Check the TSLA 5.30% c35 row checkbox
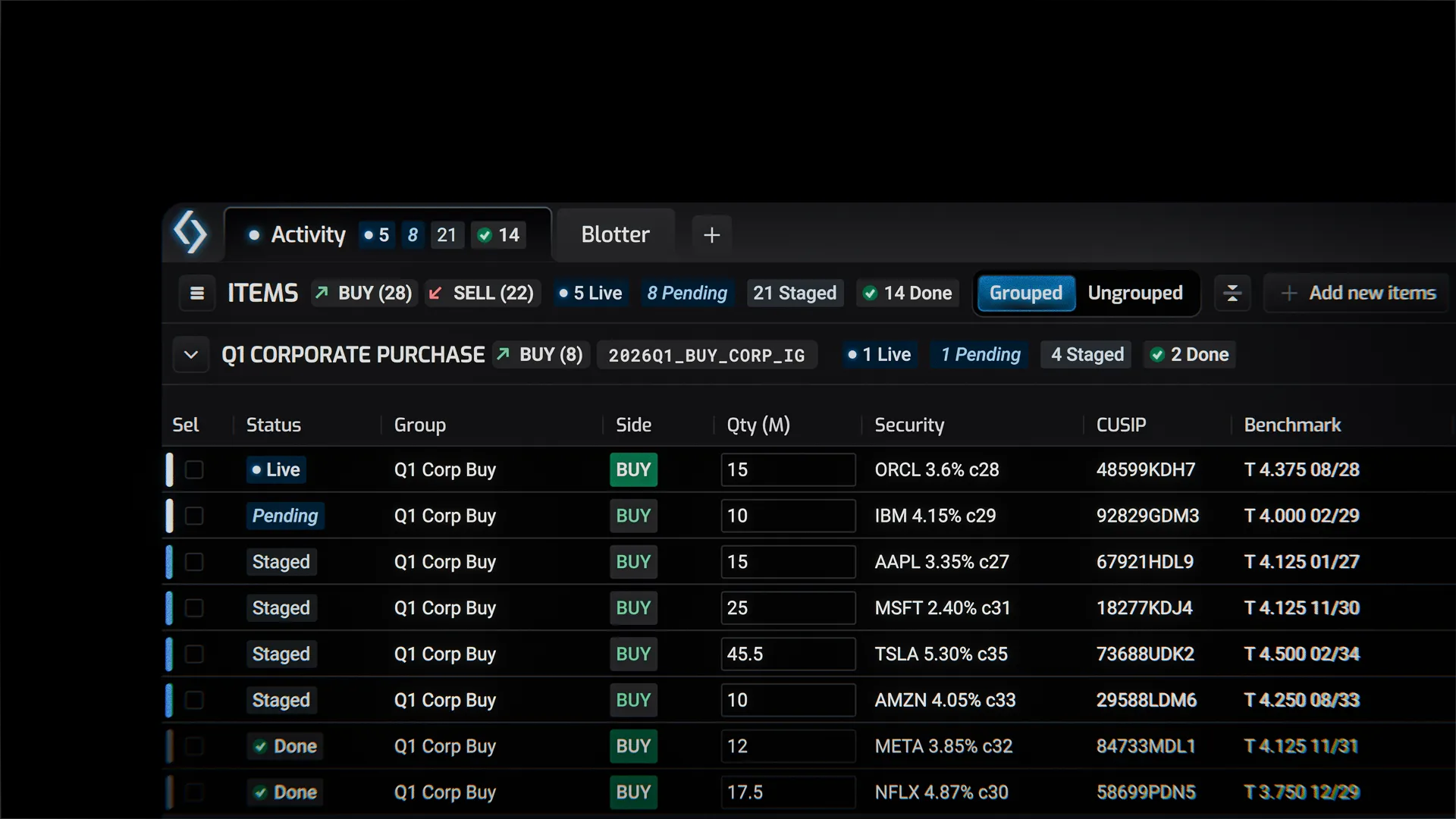The image size is (1456, 819). [194, 654]
